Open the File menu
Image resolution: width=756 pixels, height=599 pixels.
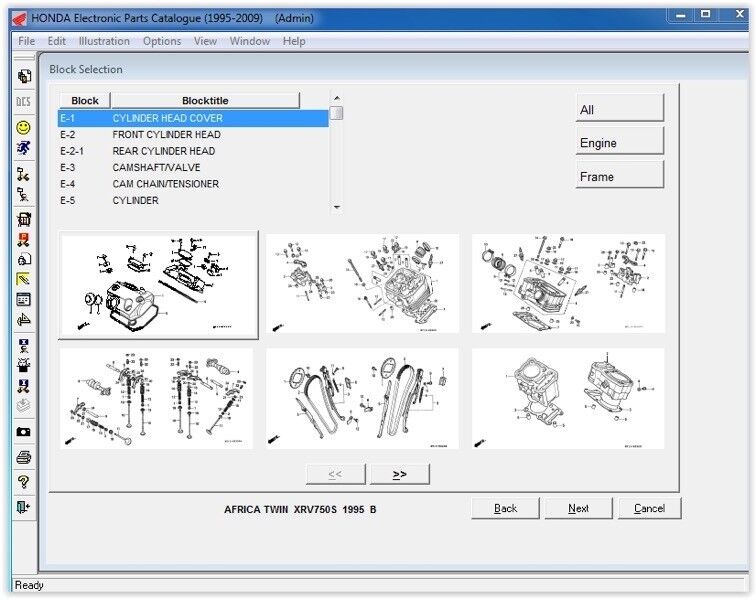[x=27, y=41]
